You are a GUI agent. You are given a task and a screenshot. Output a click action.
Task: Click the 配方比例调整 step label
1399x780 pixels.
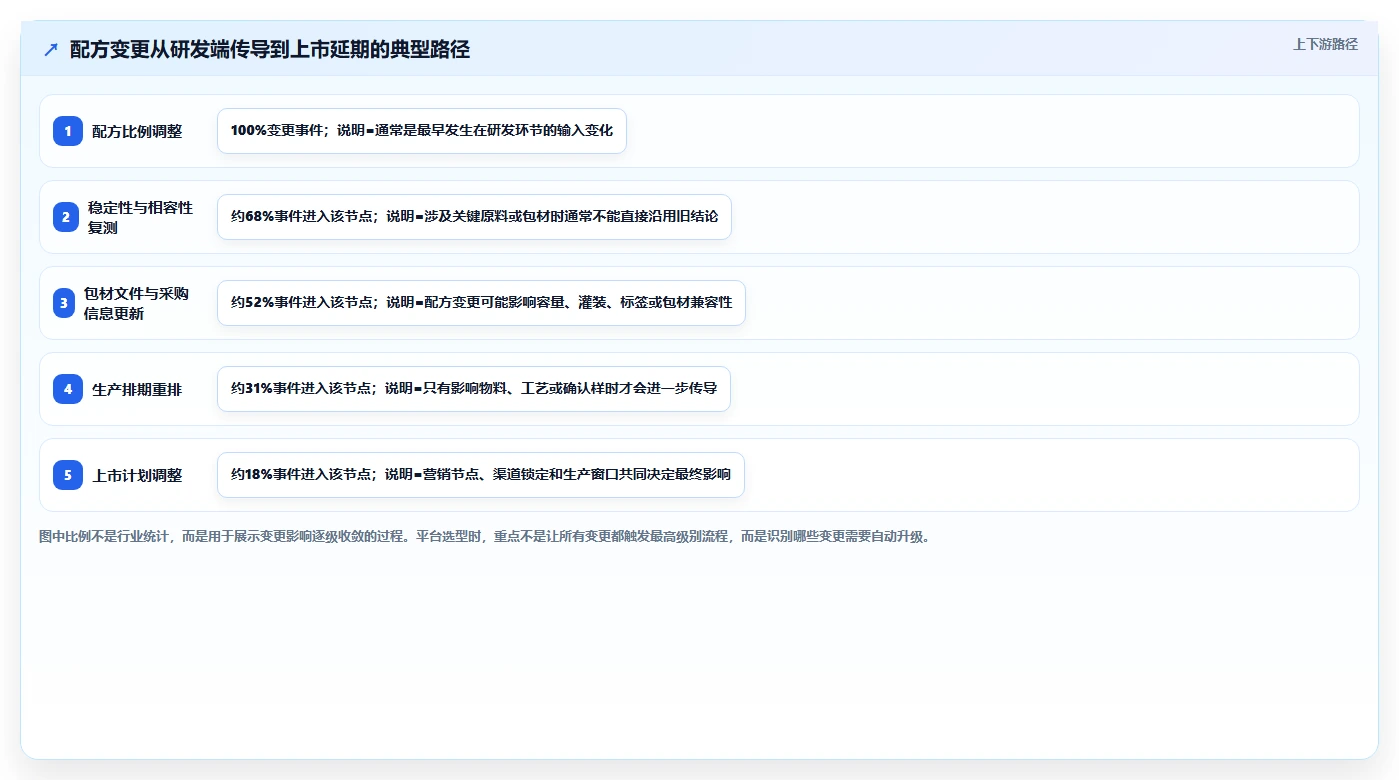click(137, 131)
